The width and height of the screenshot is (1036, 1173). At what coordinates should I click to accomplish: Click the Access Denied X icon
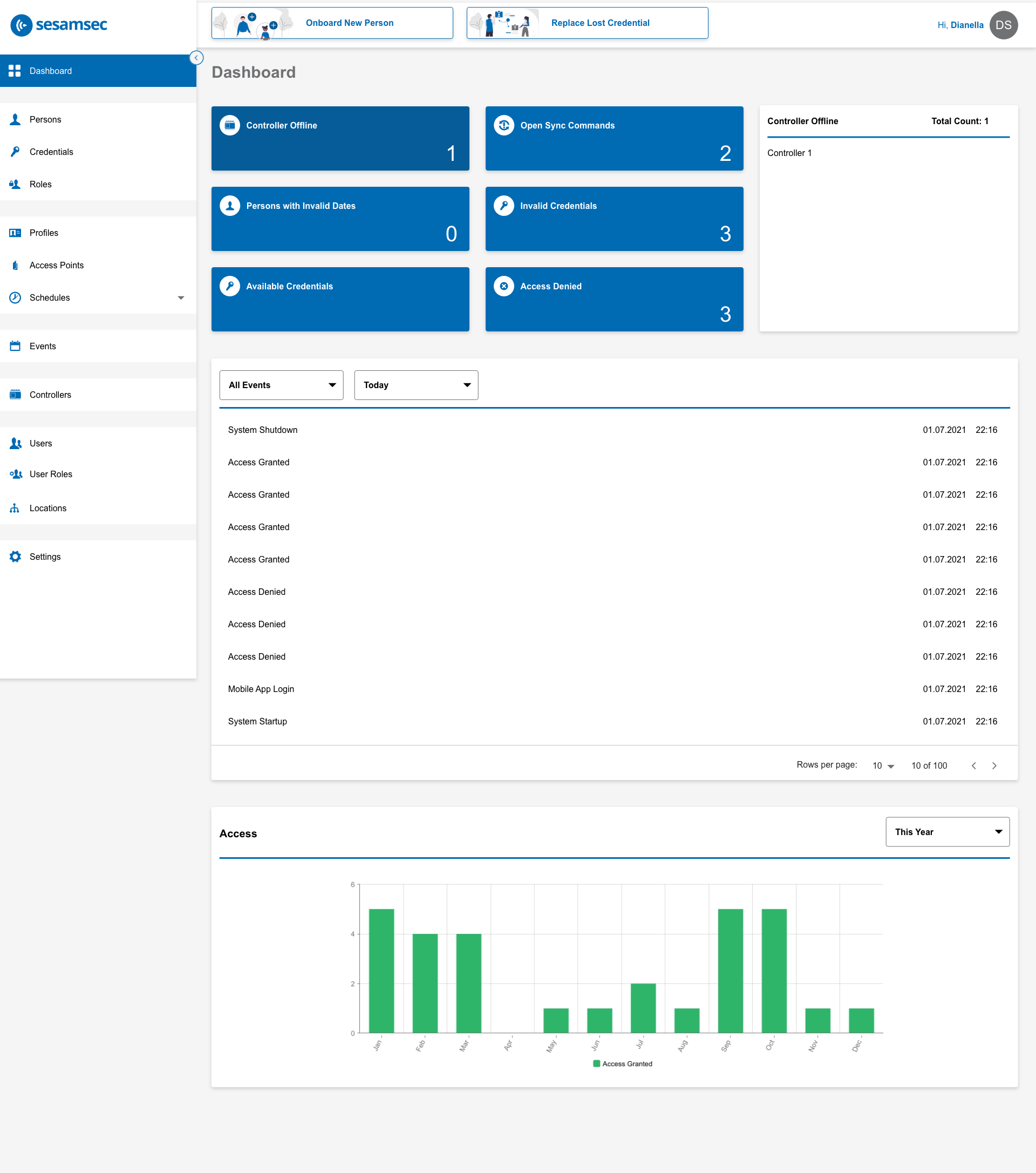point(503,286)
